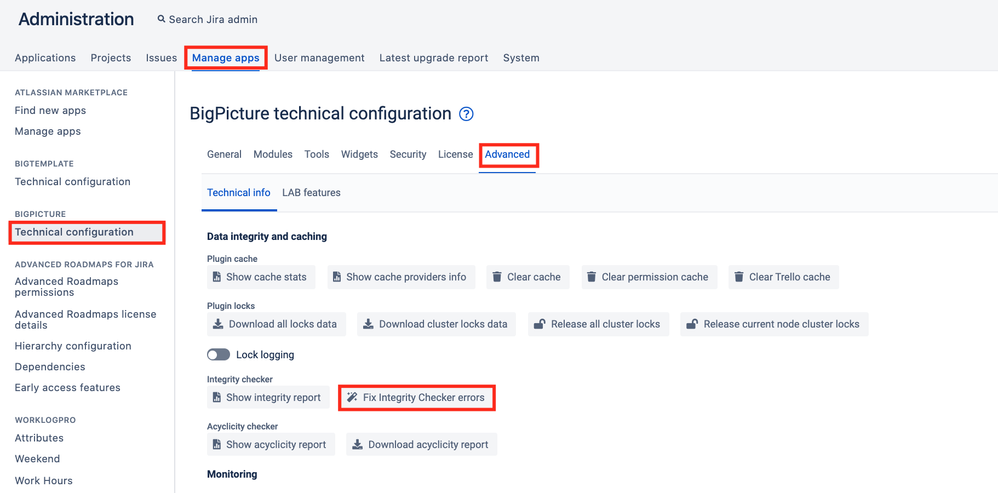The image size is (998, 493).
Task: Click the Fix Integrity Checker errors label
Action: coord(424,398)
